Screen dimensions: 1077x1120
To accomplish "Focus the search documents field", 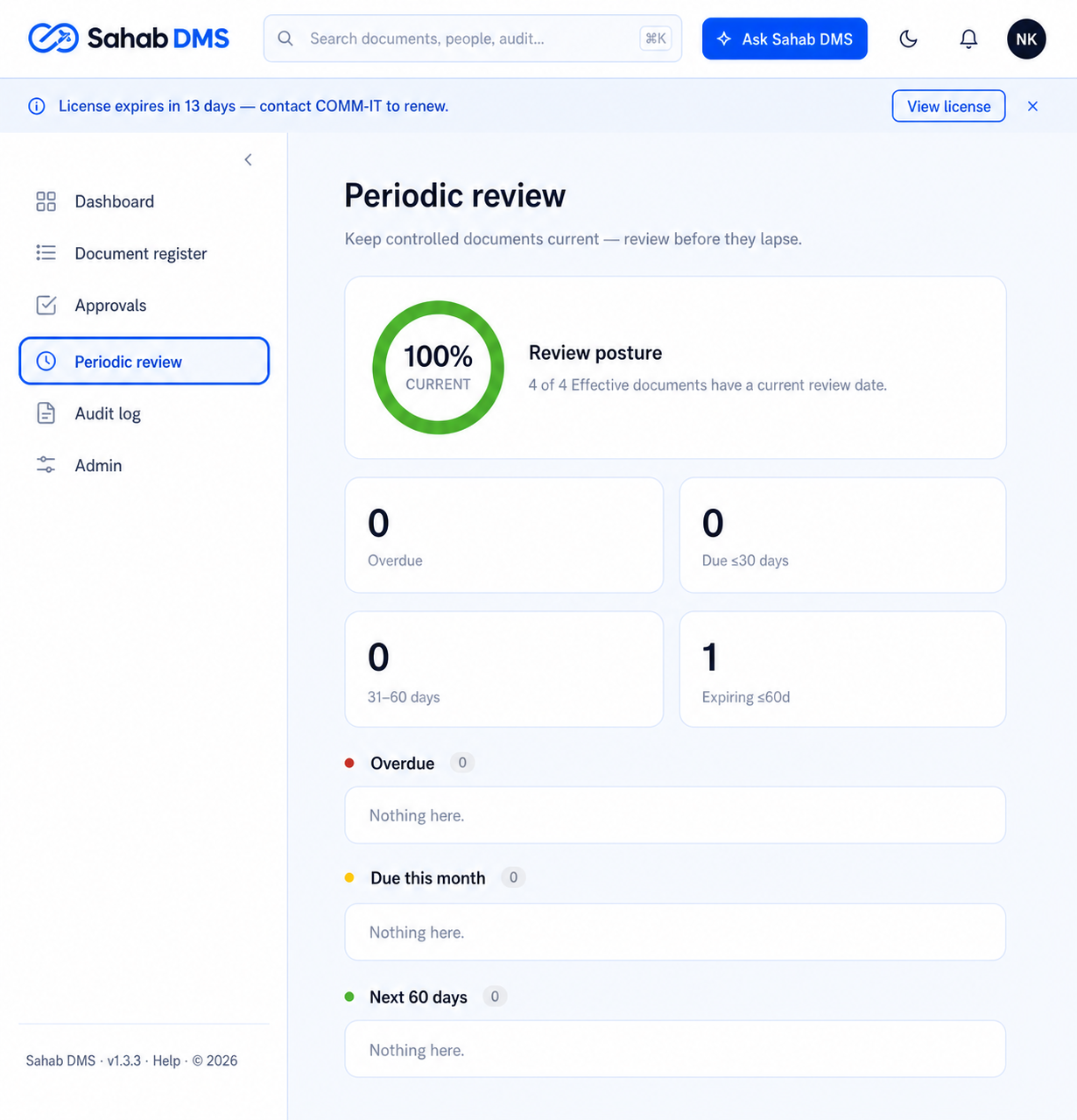I will click(473, 39).
